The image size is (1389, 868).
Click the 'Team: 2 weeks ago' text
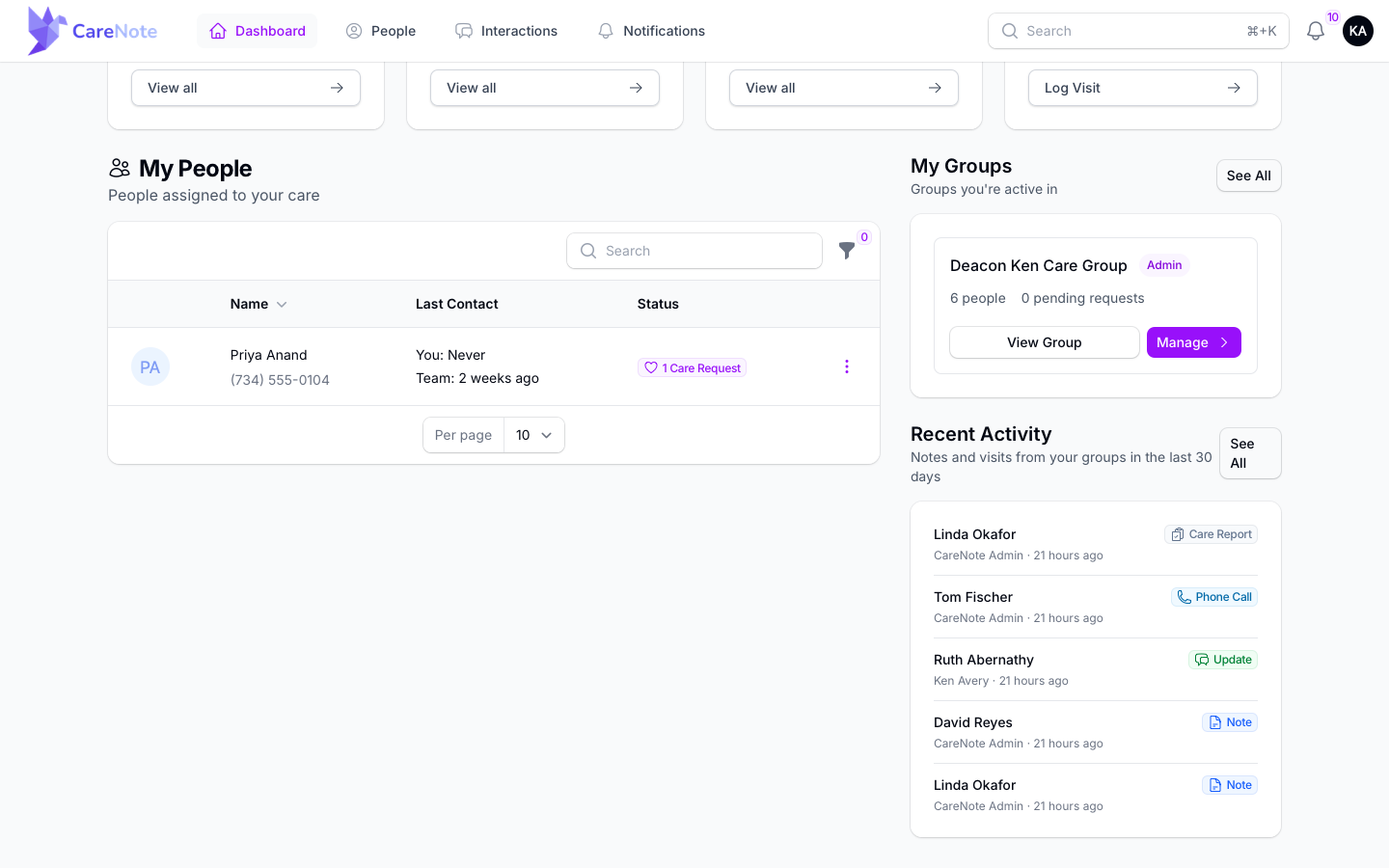pos(477,378)
